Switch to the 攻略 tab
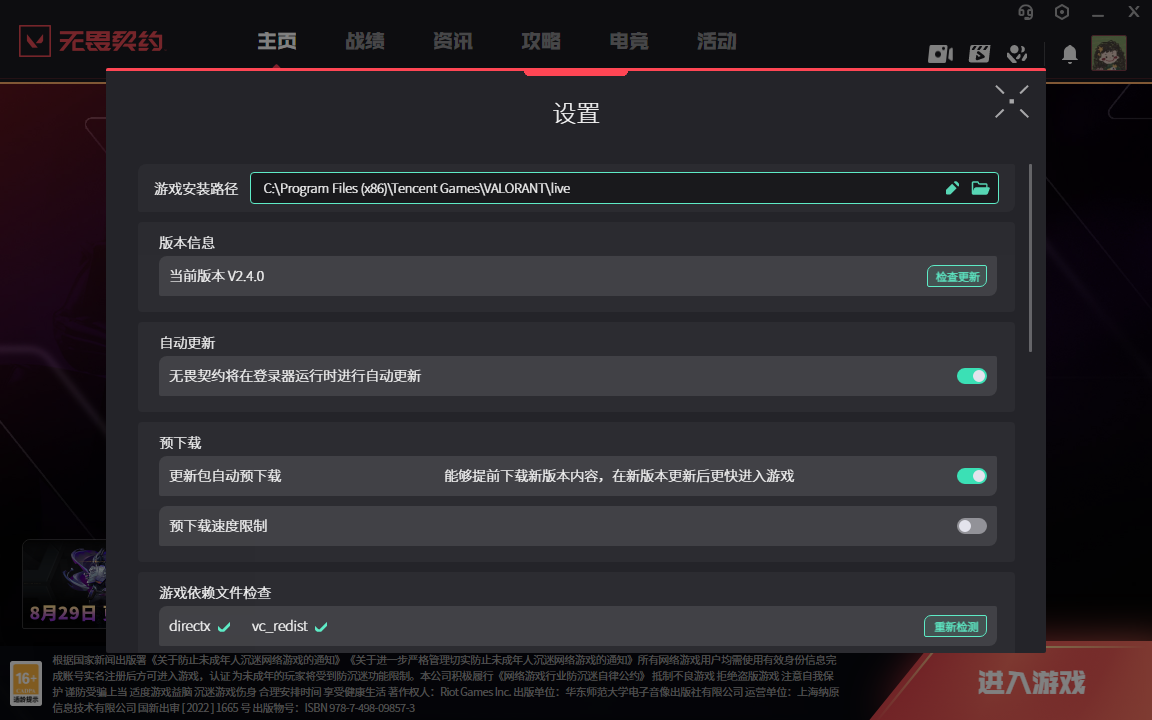 [541, 41]
